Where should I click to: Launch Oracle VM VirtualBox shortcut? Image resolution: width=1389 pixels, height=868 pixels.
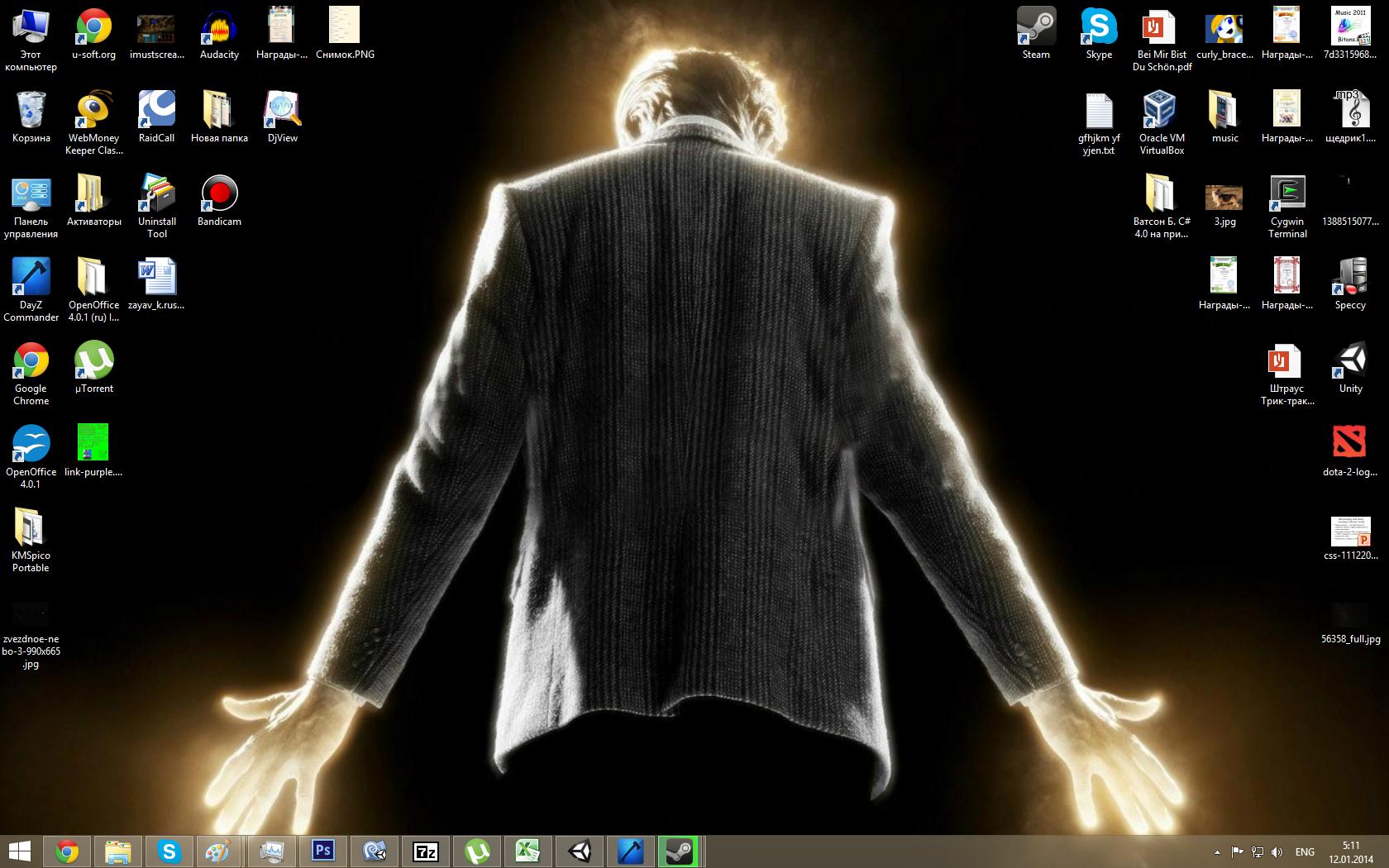1162,122
